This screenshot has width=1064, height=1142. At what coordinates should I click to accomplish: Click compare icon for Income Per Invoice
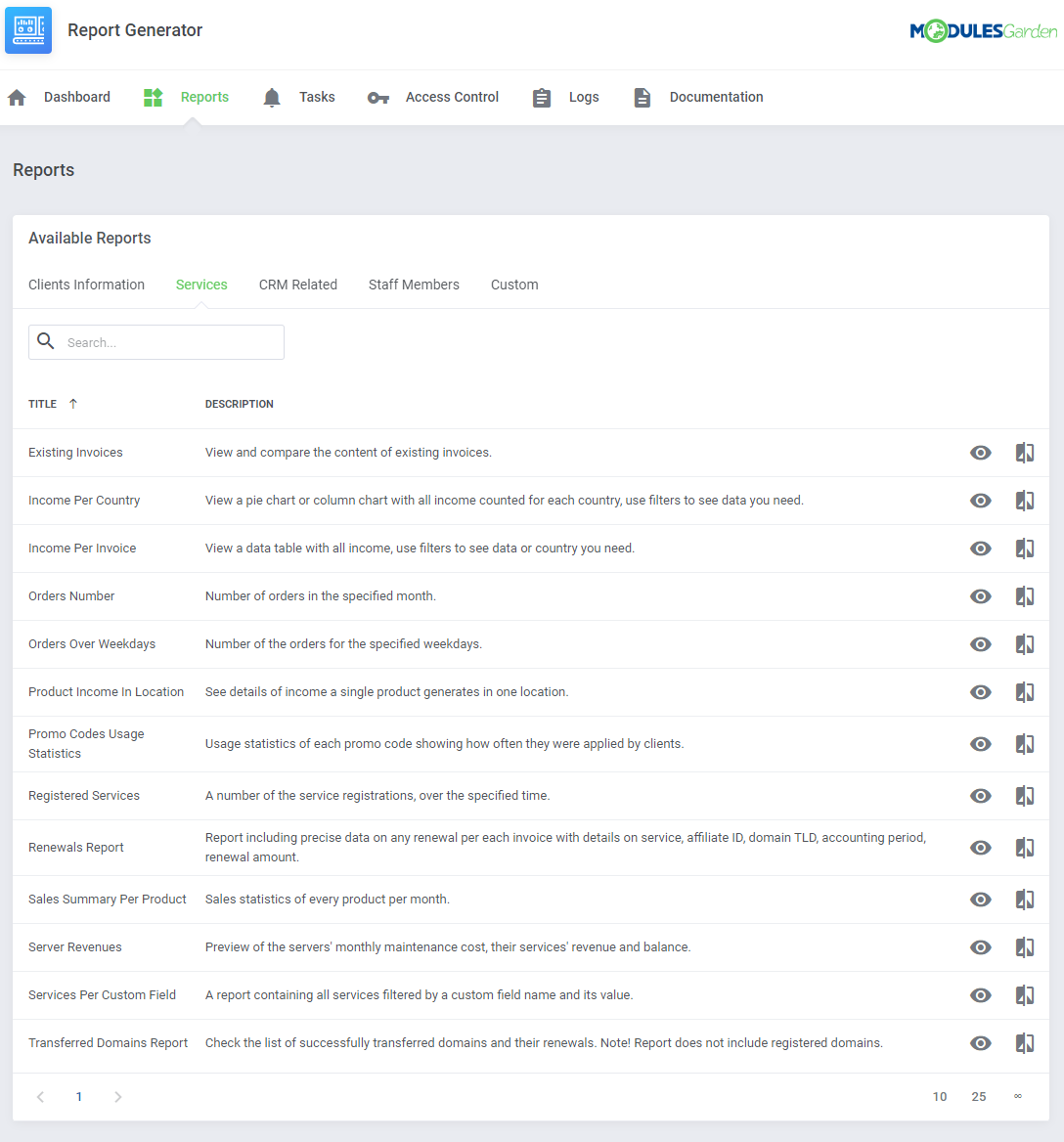pos(1025,549)
